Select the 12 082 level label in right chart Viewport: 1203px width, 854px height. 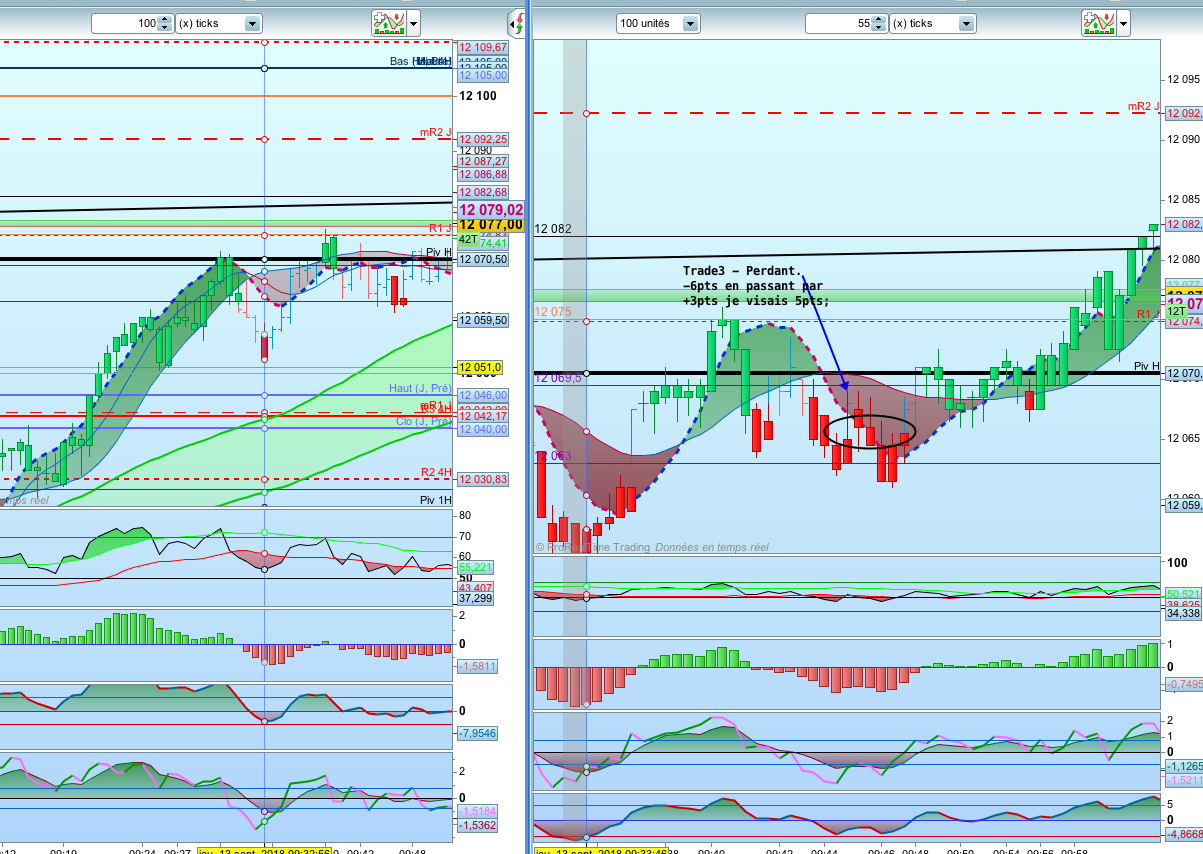click(553, 229)
